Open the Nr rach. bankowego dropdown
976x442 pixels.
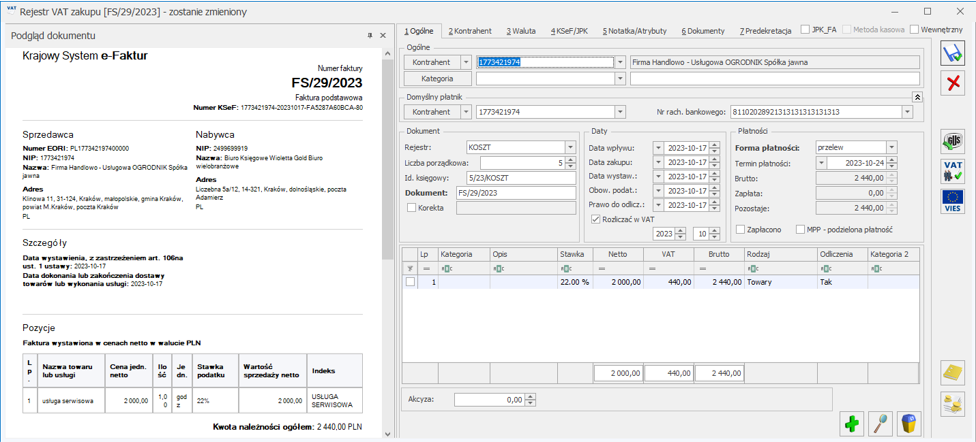907,112
